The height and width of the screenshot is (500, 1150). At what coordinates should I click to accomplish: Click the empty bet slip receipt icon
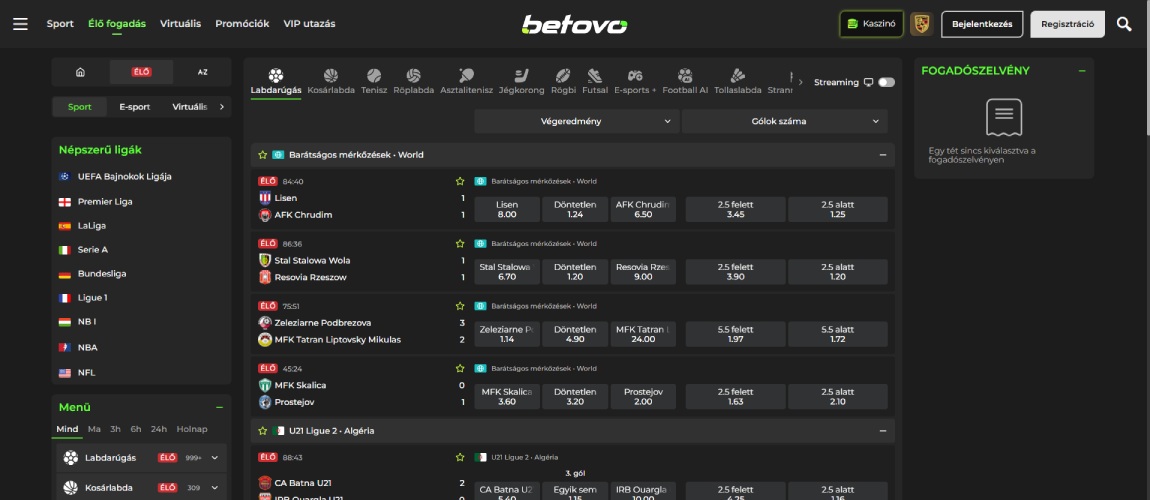(1004, 117)
